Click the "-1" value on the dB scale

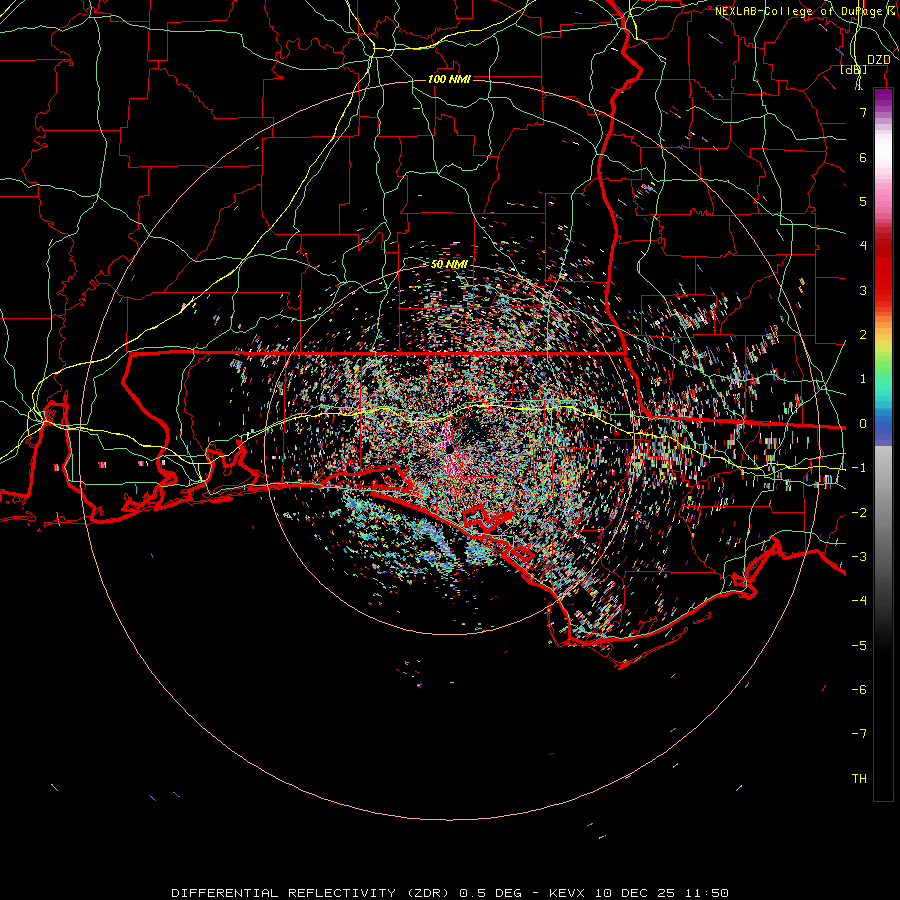coord(859,468)
